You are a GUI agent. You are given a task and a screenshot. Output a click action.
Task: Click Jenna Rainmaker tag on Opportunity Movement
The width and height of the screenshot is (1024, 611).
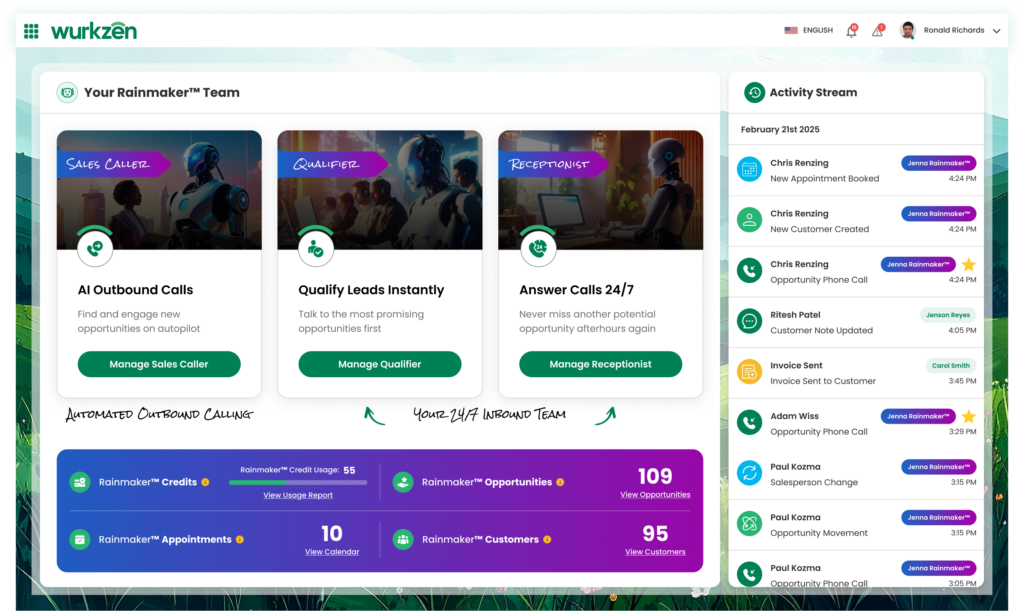(x=938, y=518)
